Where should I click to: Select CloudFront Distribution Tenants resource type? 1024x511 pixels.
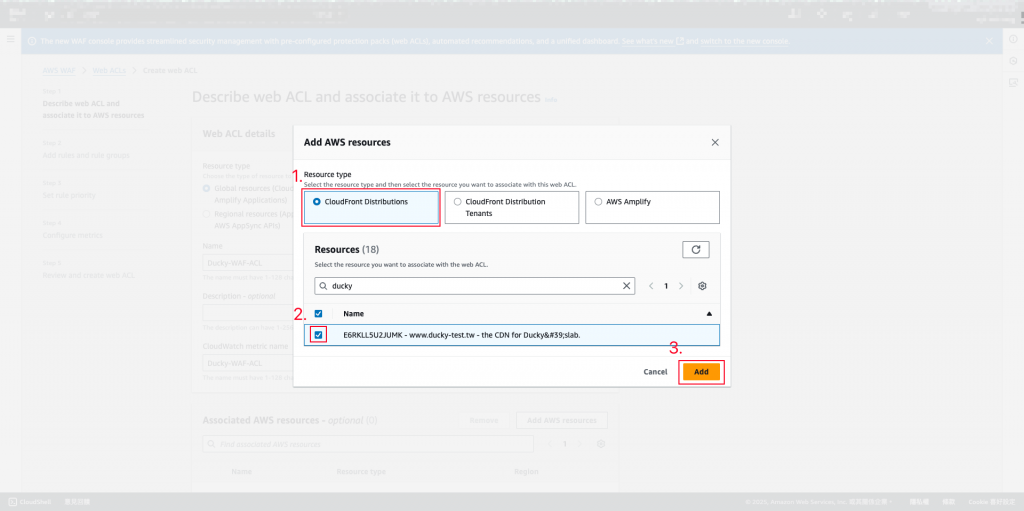pos(511,208)
